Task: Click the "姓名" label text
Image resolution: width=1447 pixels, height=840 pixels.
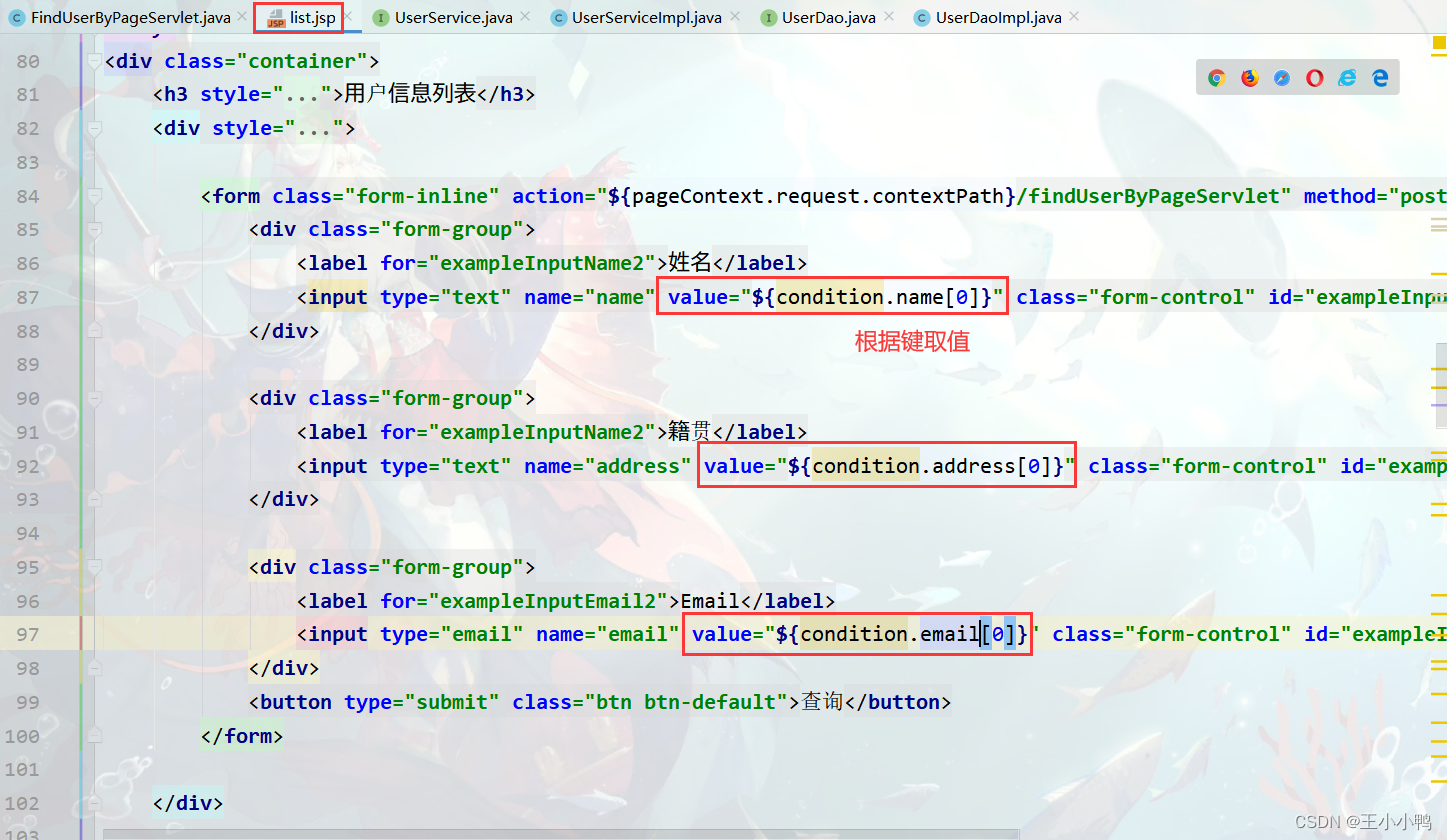Action: 690,263
